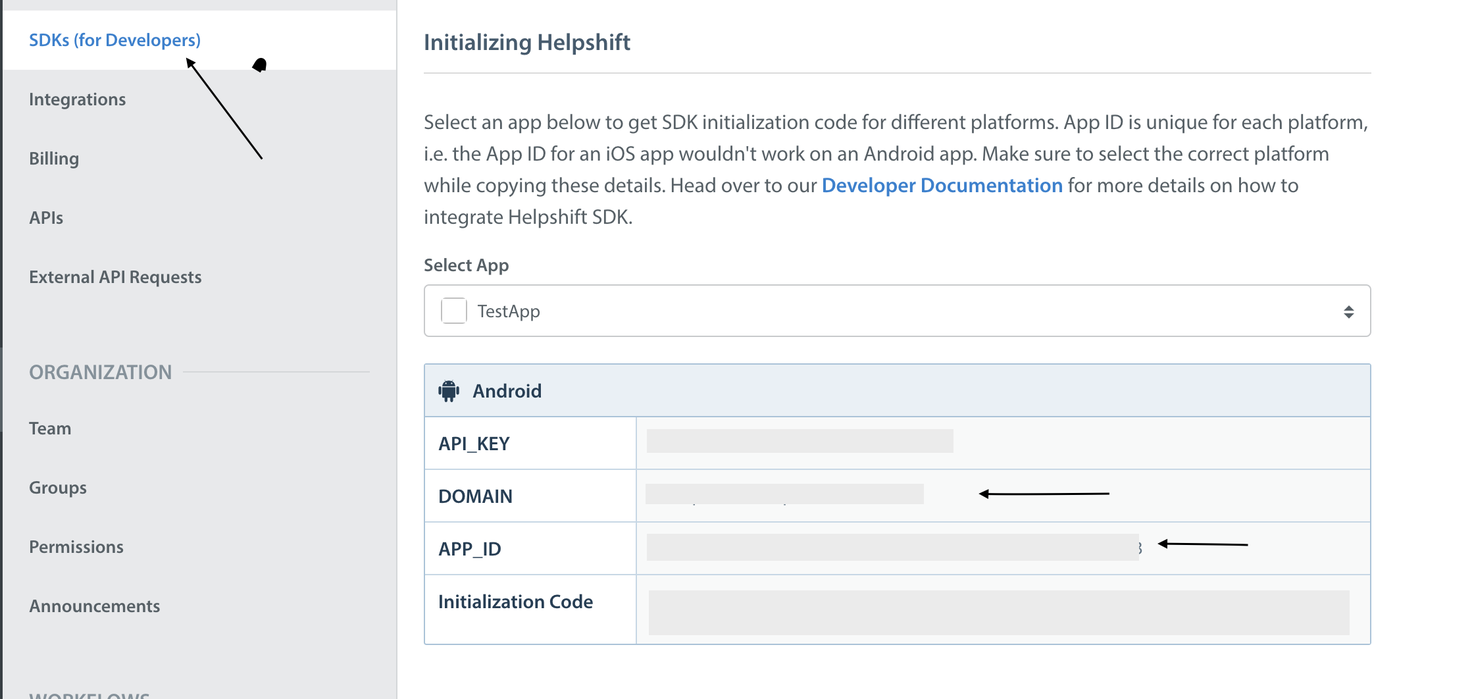Viewport: 1474px width, 699px height.
Task: Select the APP_ID value field
Action: [x=892, y=547]
